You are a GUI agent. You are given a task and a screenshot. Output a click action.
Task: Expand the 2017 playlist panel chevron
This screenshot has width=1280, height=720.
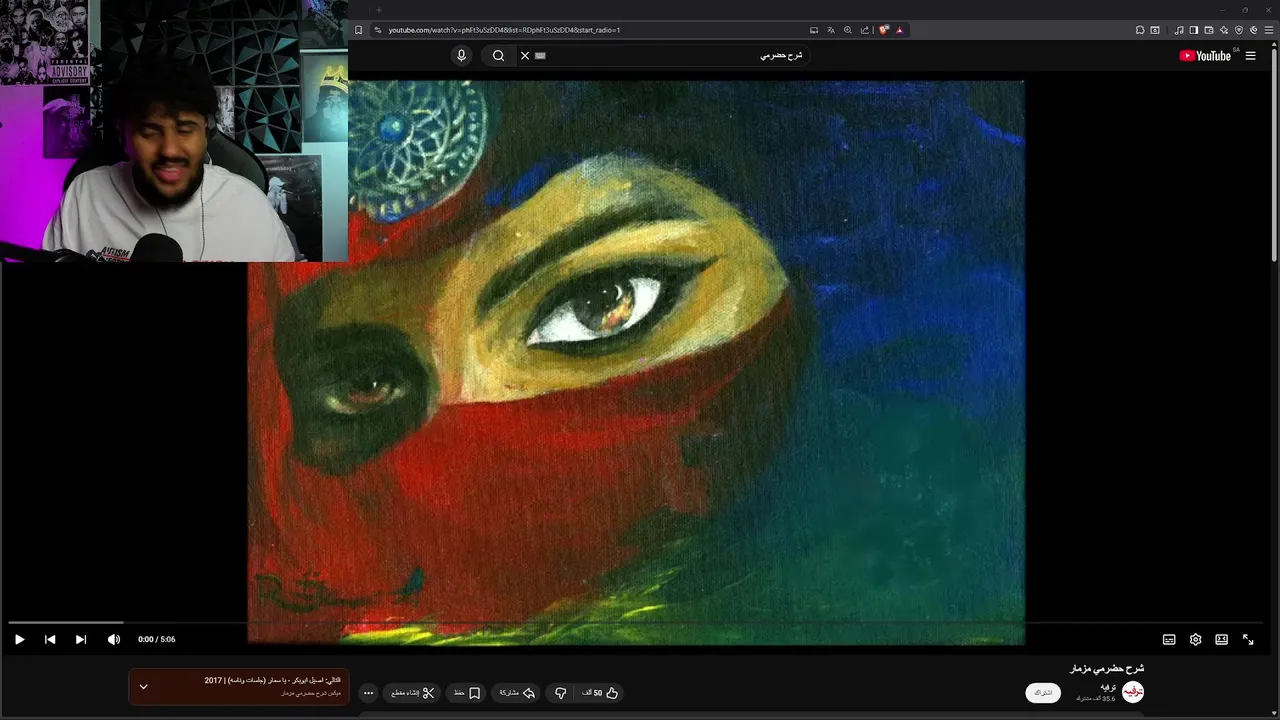coord(143,686)
